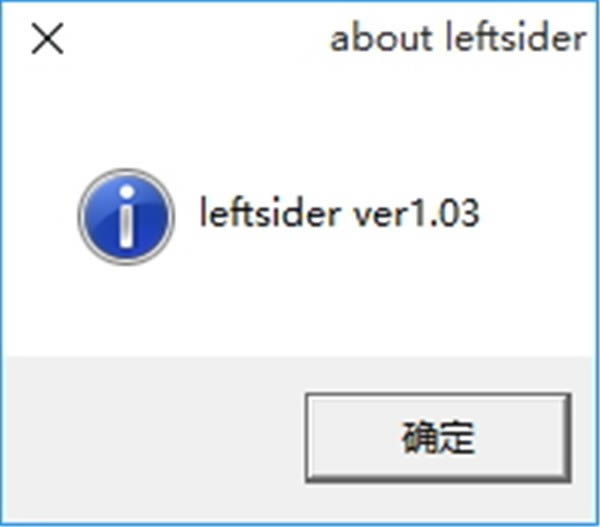Hit the OK (确定) button
This screenshot has width=600, height=527.
(438, 437)
